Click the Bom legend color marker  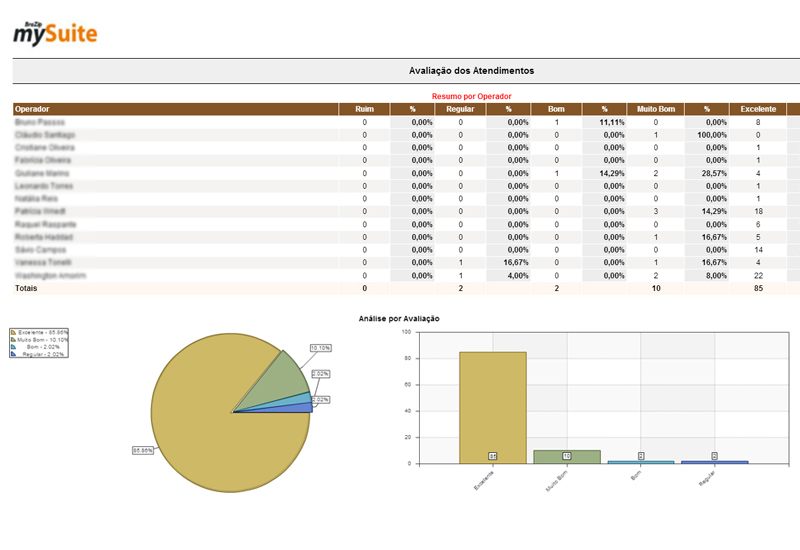click(x=13, y=346)
